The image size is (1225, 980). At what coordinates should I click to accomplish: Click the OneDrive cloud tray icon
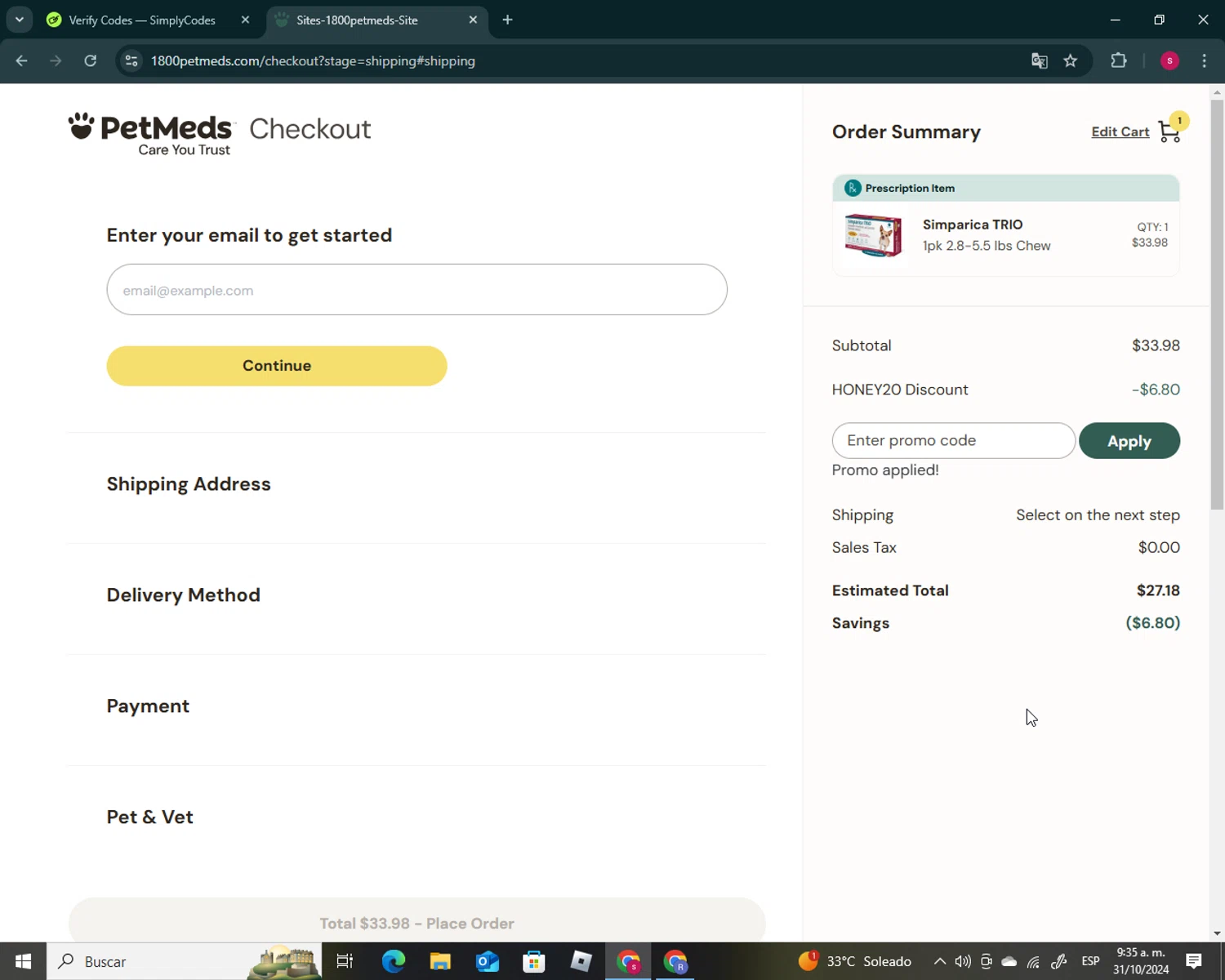pyautogui.click(x=1009, y=961)
